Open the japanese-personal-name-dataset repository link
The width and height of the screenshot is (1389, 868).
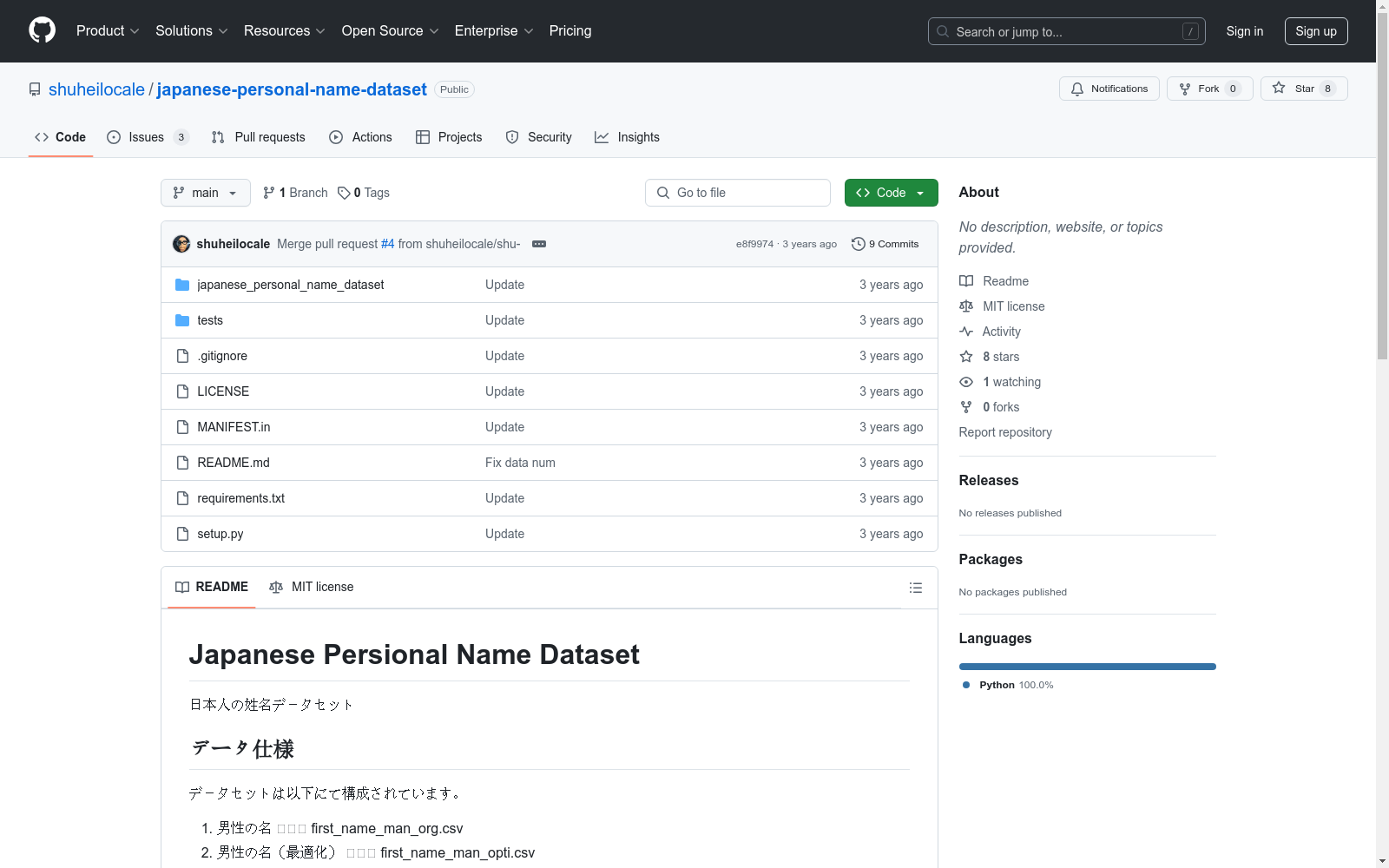tap(292, 89)
